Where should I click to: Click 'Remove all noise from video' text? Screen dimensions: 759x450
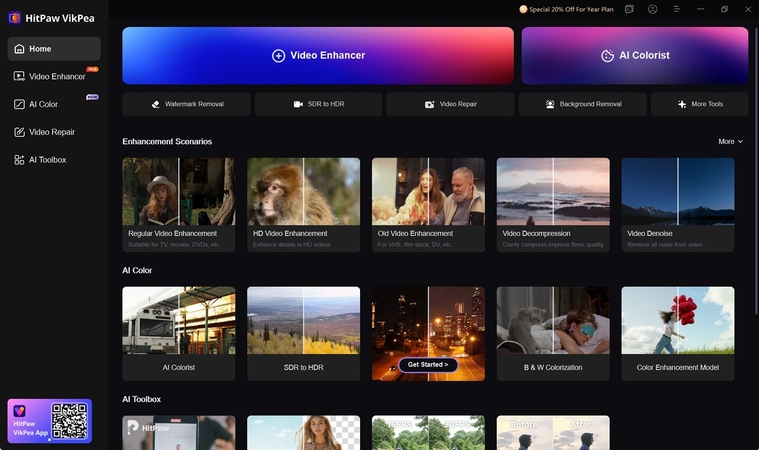pyautogui.click(x=665, y=245)
